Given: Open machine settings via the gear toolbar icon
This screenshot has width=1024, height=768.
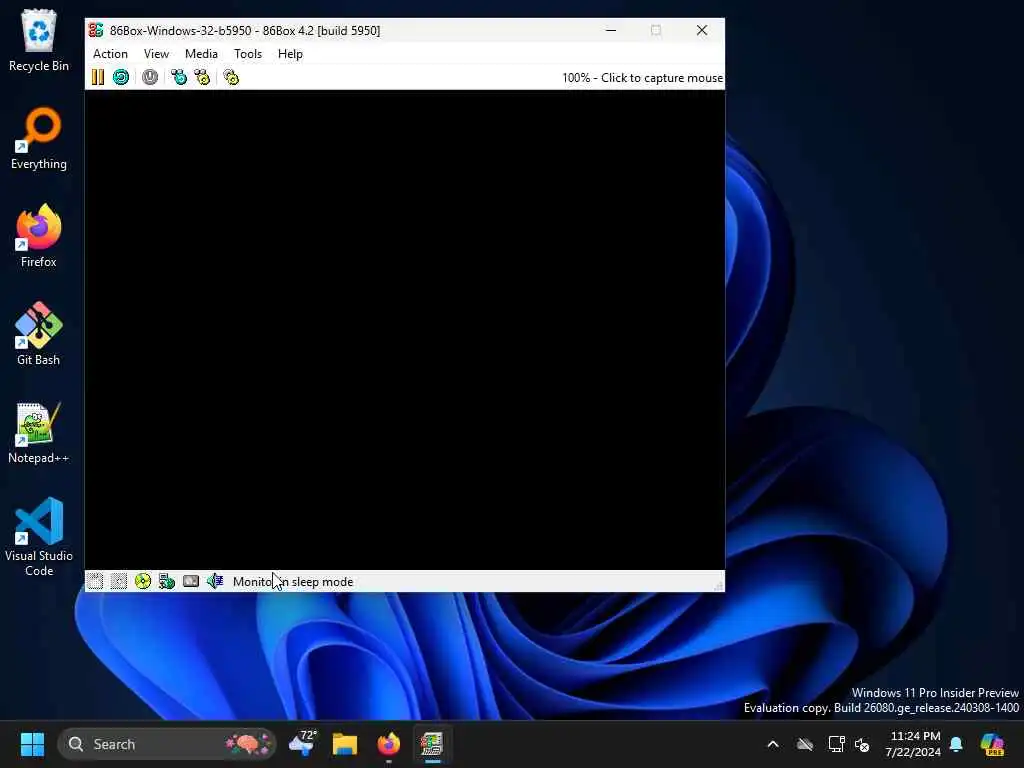Looking at the screenshot, I should click(231, 78).
